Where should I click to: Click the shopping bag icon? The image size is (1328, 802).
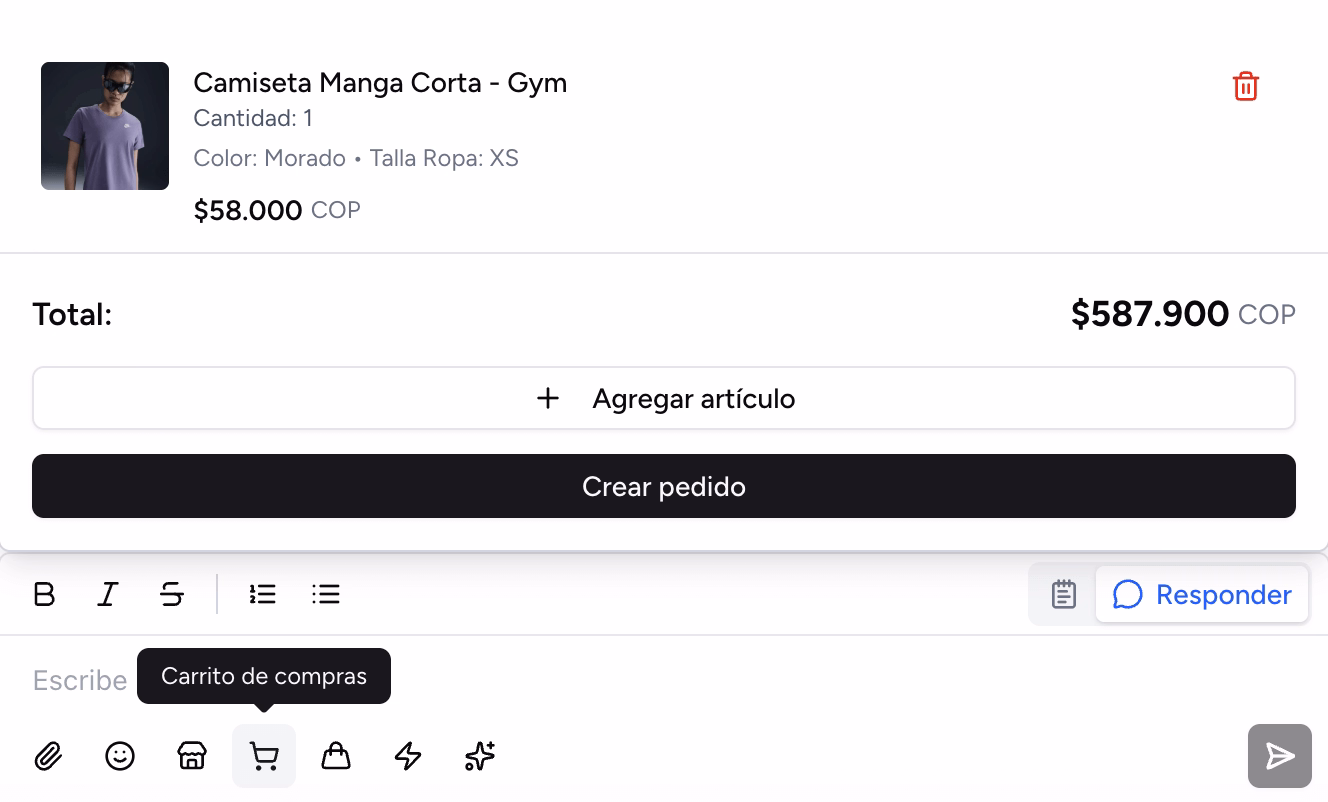pyautogui.click(x=336, y=756)
